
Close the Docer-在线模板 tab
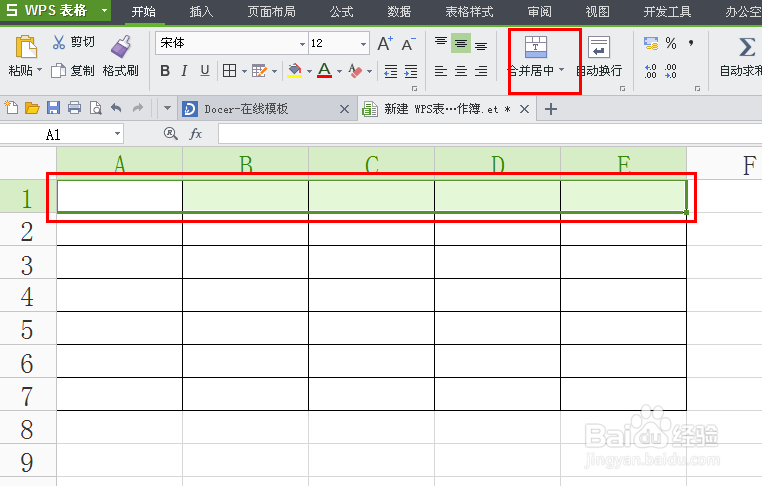pyautogui.click(x=344, y=109)
